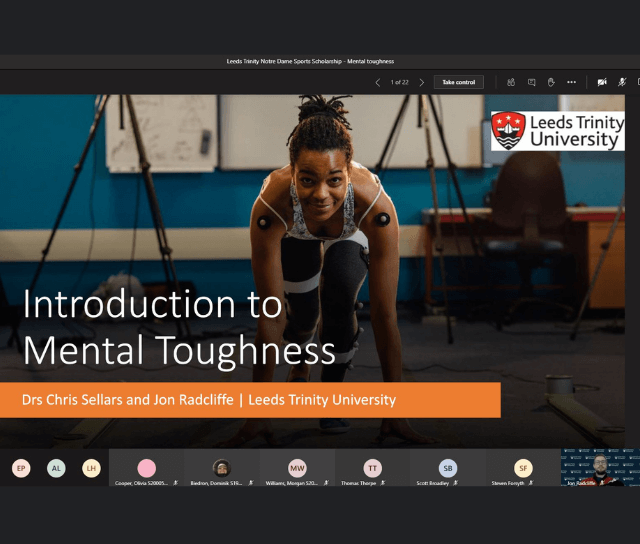Click the muted mic icon beside Morgan Williams

click(326, 483)
